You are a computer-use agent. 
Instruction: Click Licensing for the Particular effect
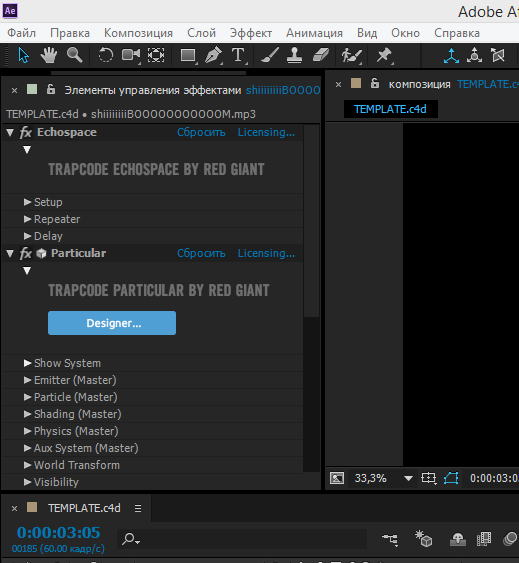pyautogui.click(x=266, y=253)
